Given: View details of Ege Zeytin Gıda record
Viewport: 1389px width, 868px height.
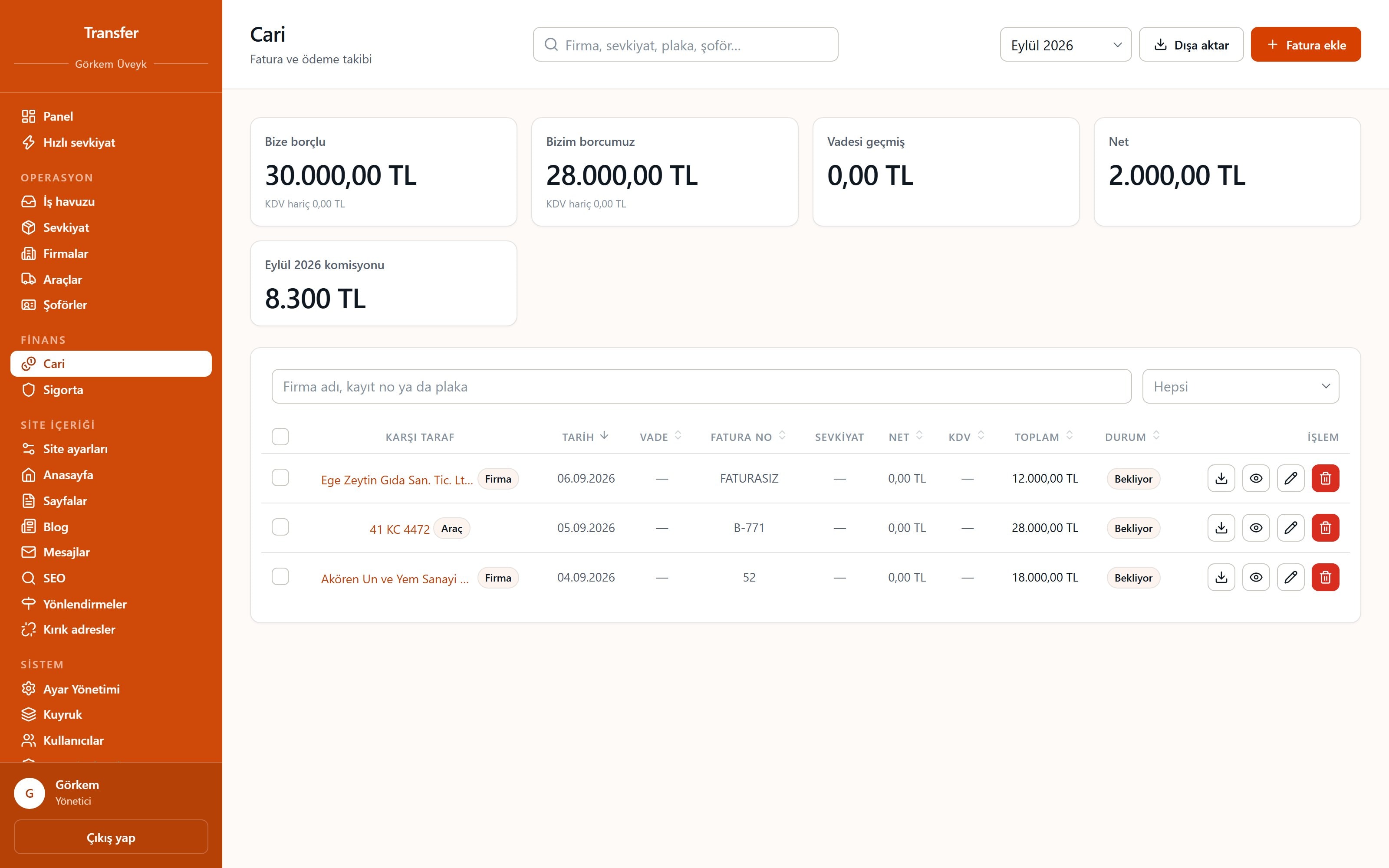Looking at the screenshot, I should click(x=1256, y=478).
